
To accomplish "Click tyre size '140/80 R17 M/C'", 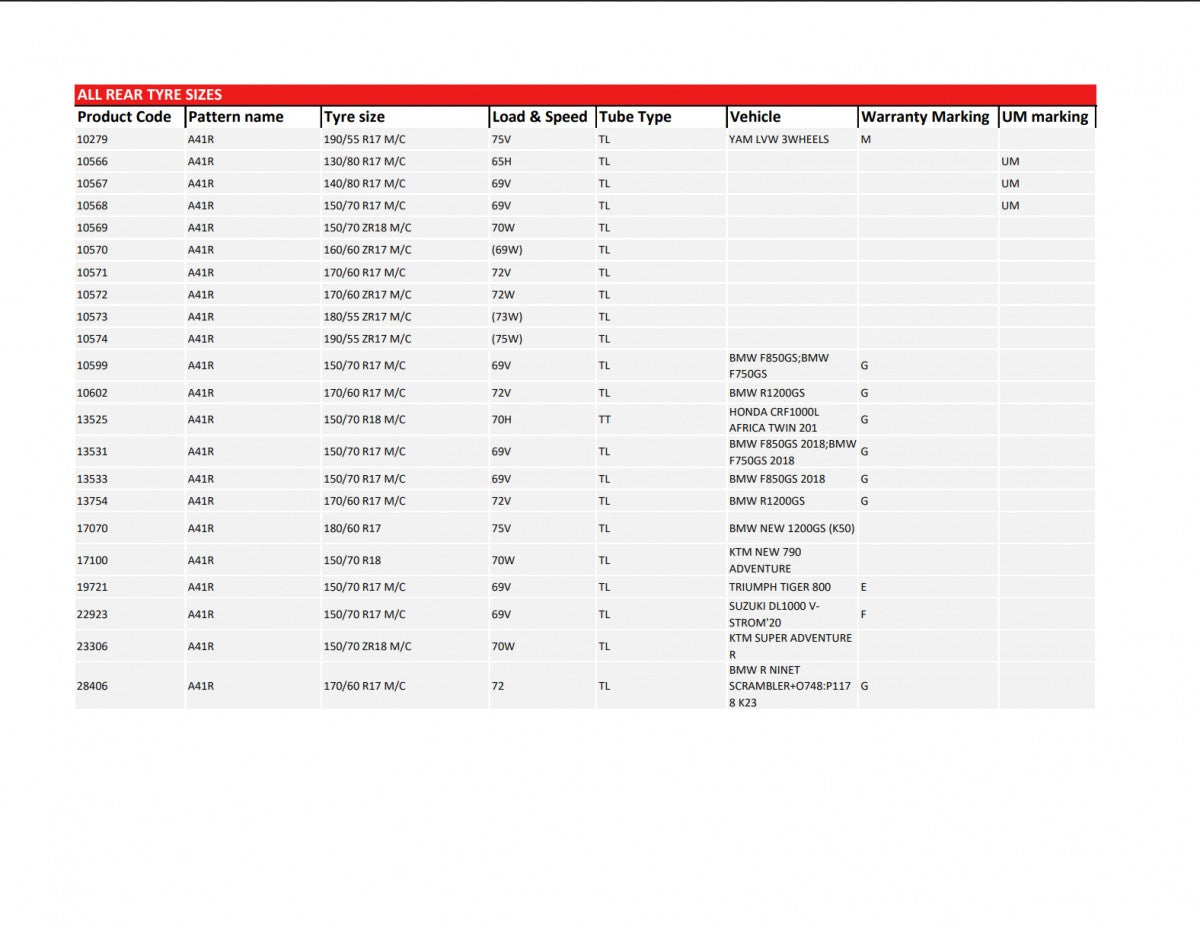I will [365, 184].
